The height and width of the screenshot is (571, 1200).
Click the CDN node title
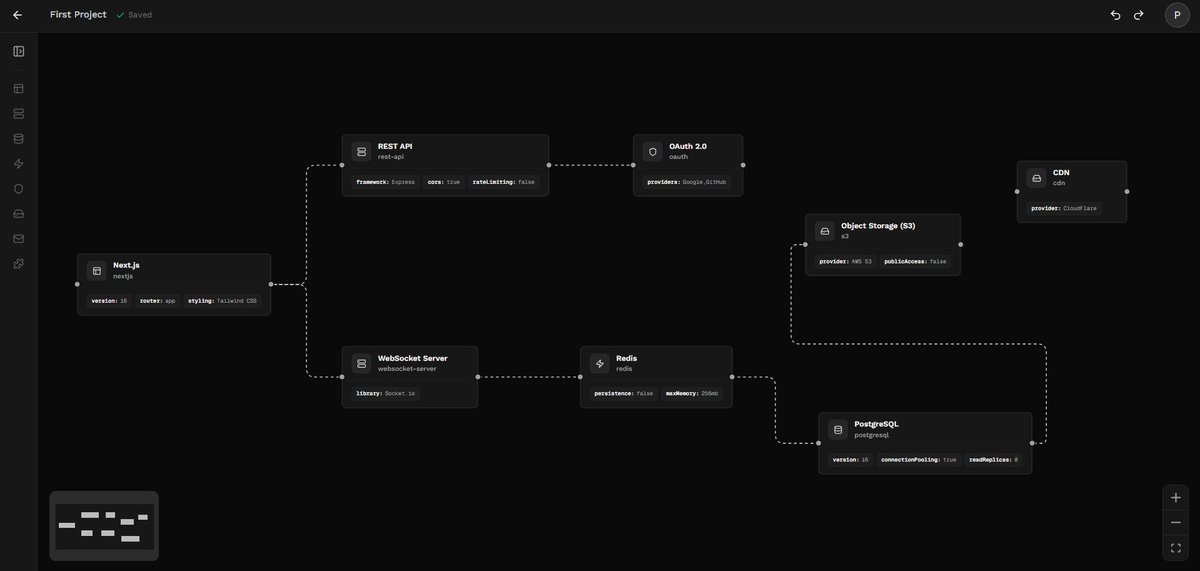1061,172
